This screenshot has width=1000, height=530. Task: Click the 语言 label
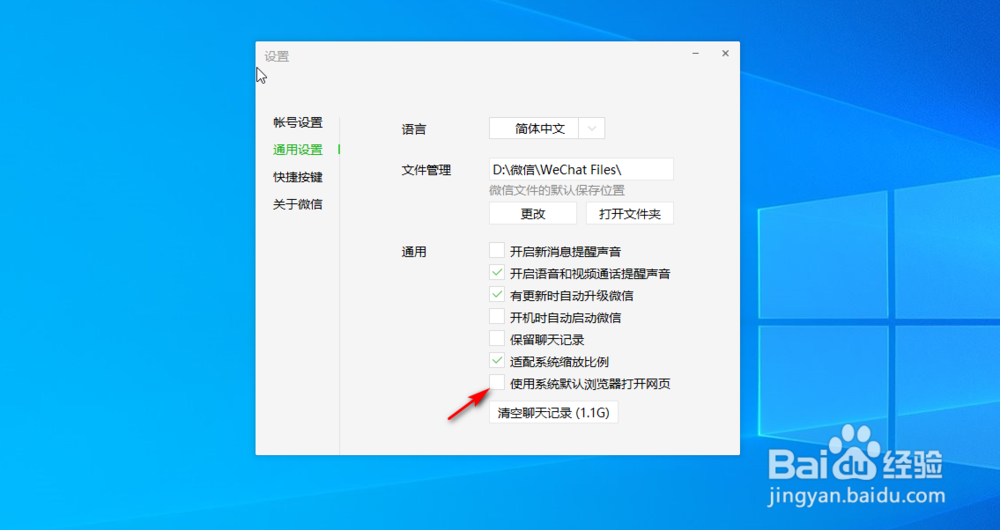click(414, 129)
